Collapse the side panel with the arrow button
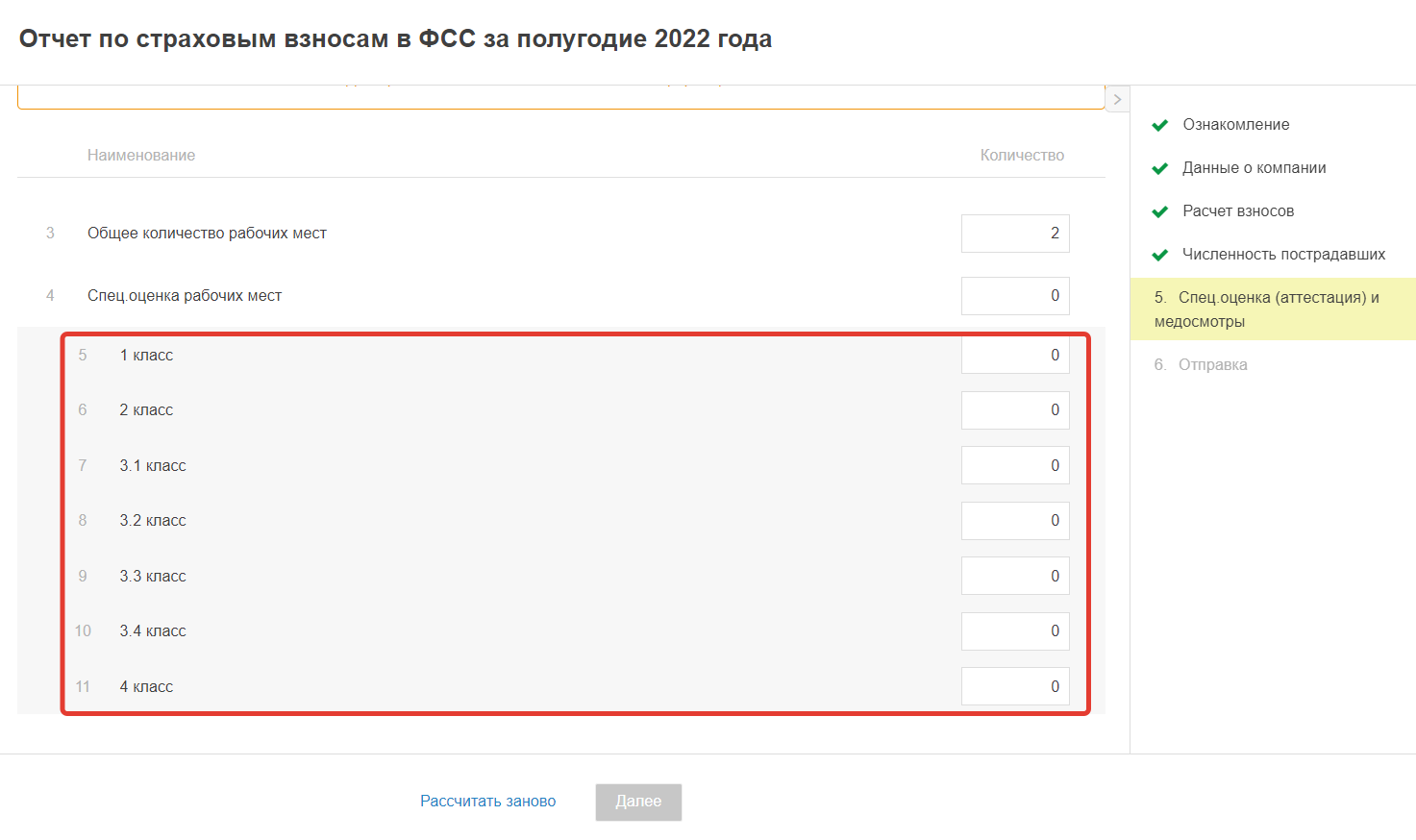 tap(1117, 99)
